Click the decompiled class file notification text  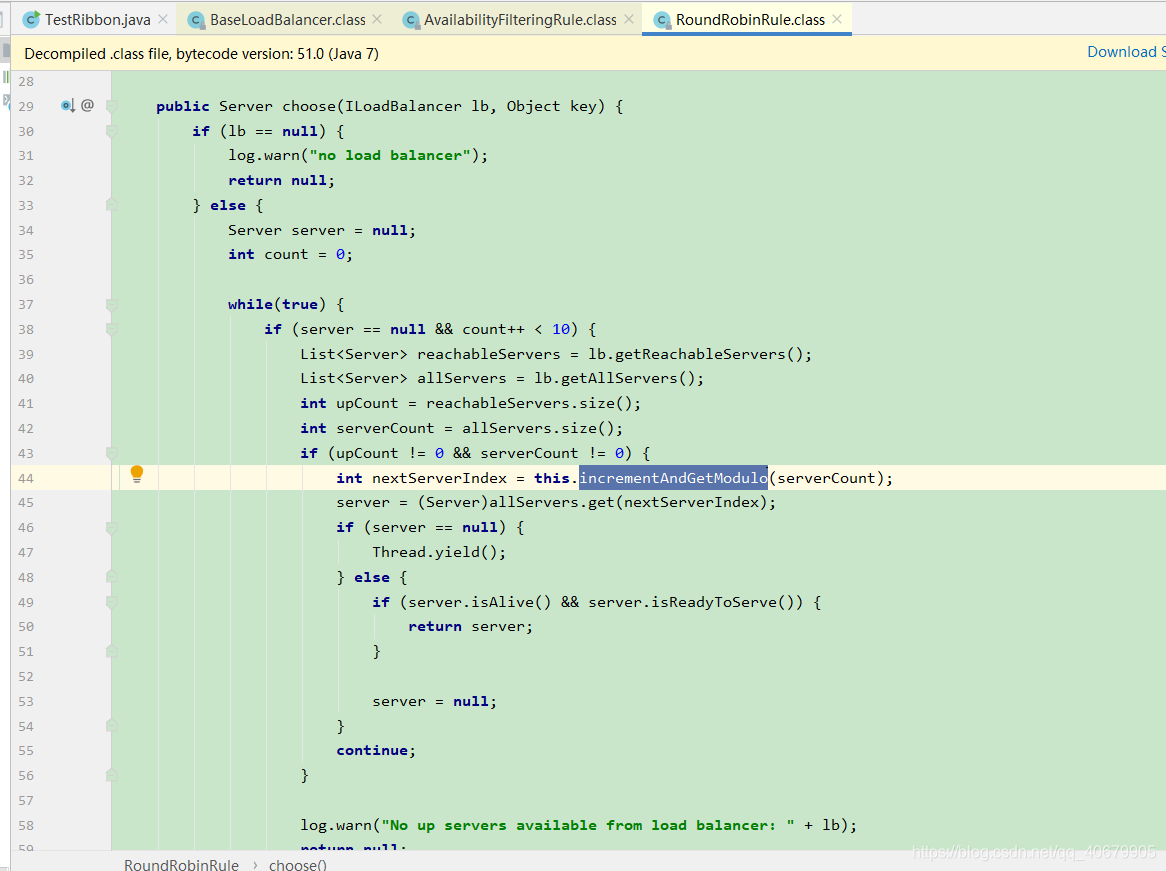click(202, 54)
